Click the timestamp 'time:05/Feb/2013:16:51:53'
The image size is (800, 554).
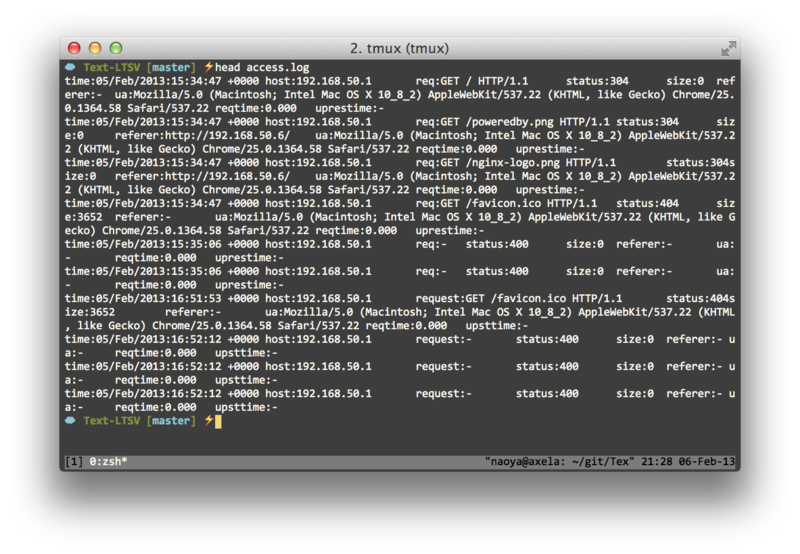143,298
